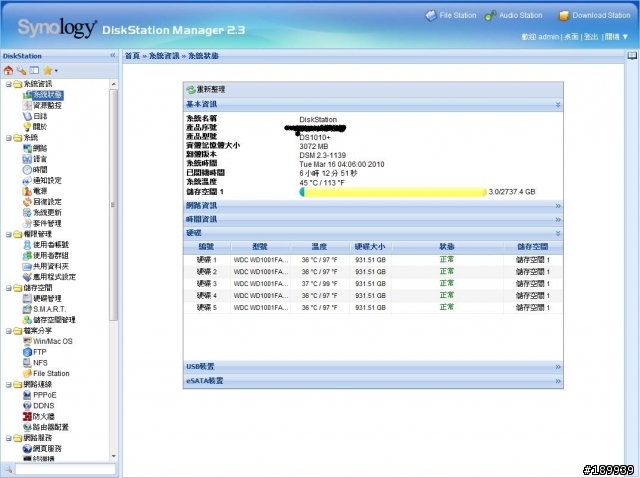Open the PPPoE settings item
Screen dimensions: 640x478
click(40, 395)
